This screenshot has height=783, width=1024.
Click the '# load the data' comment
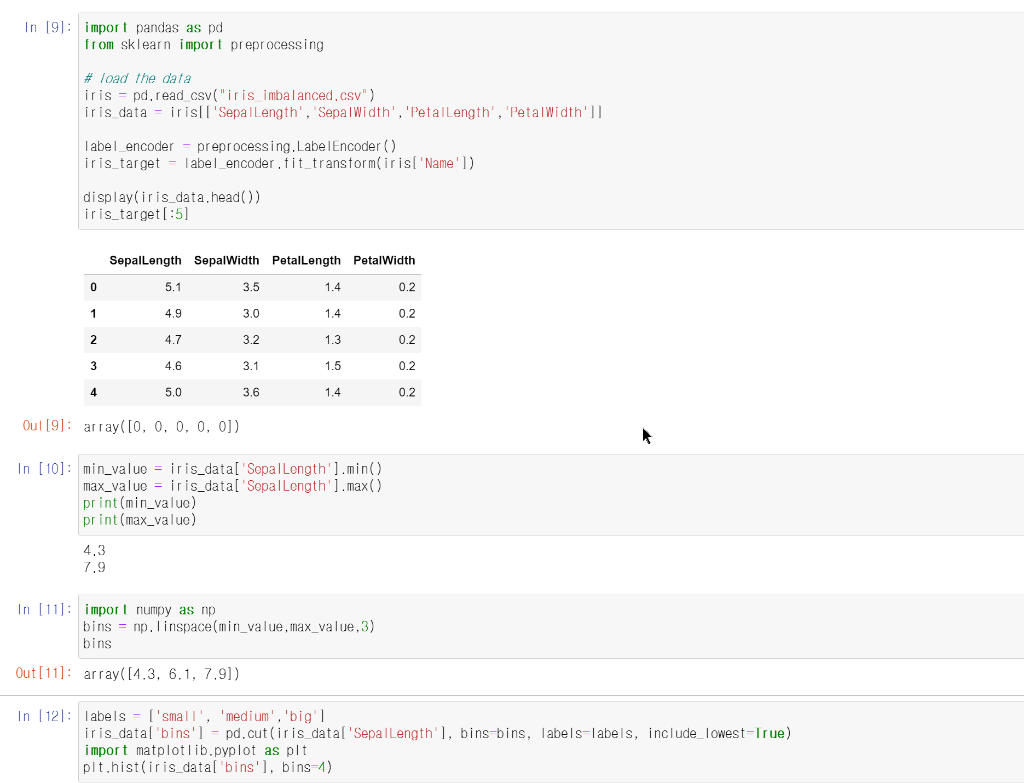137,78
